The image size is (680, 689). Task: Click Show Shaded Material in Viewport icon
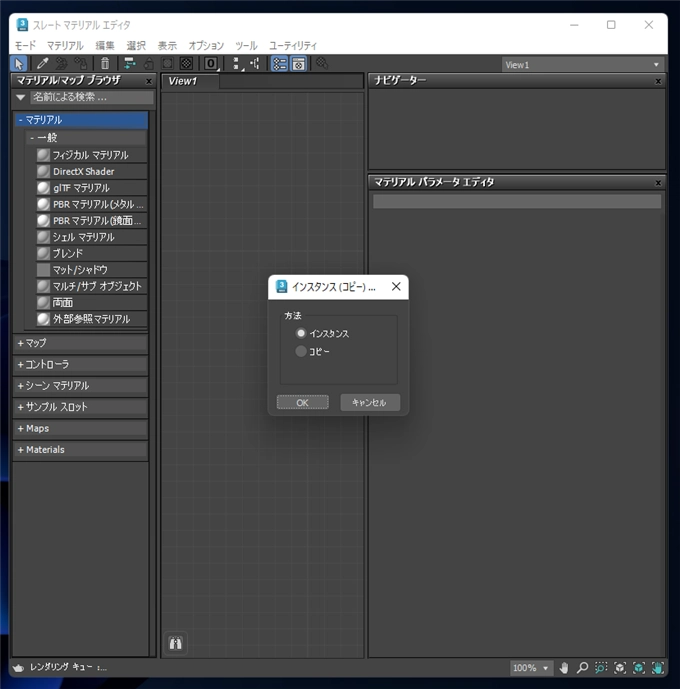coord(167,64)
